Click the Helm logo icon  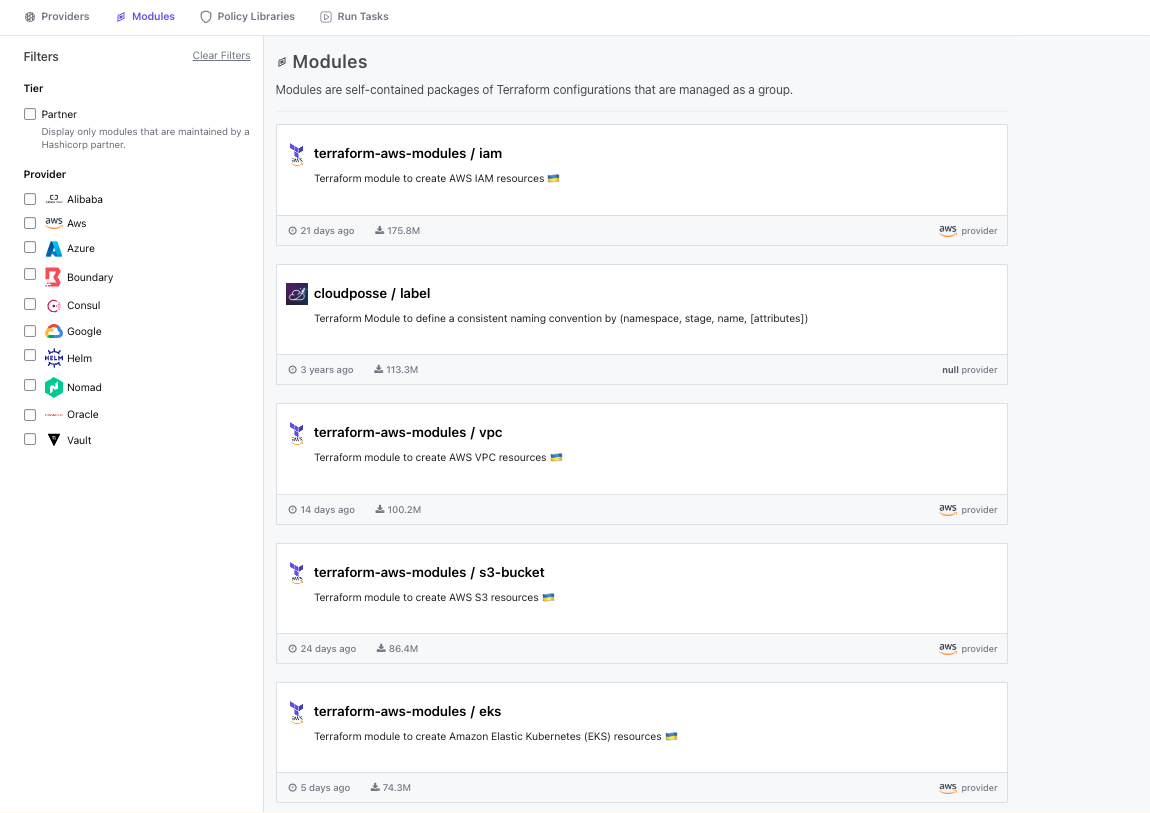54,358
